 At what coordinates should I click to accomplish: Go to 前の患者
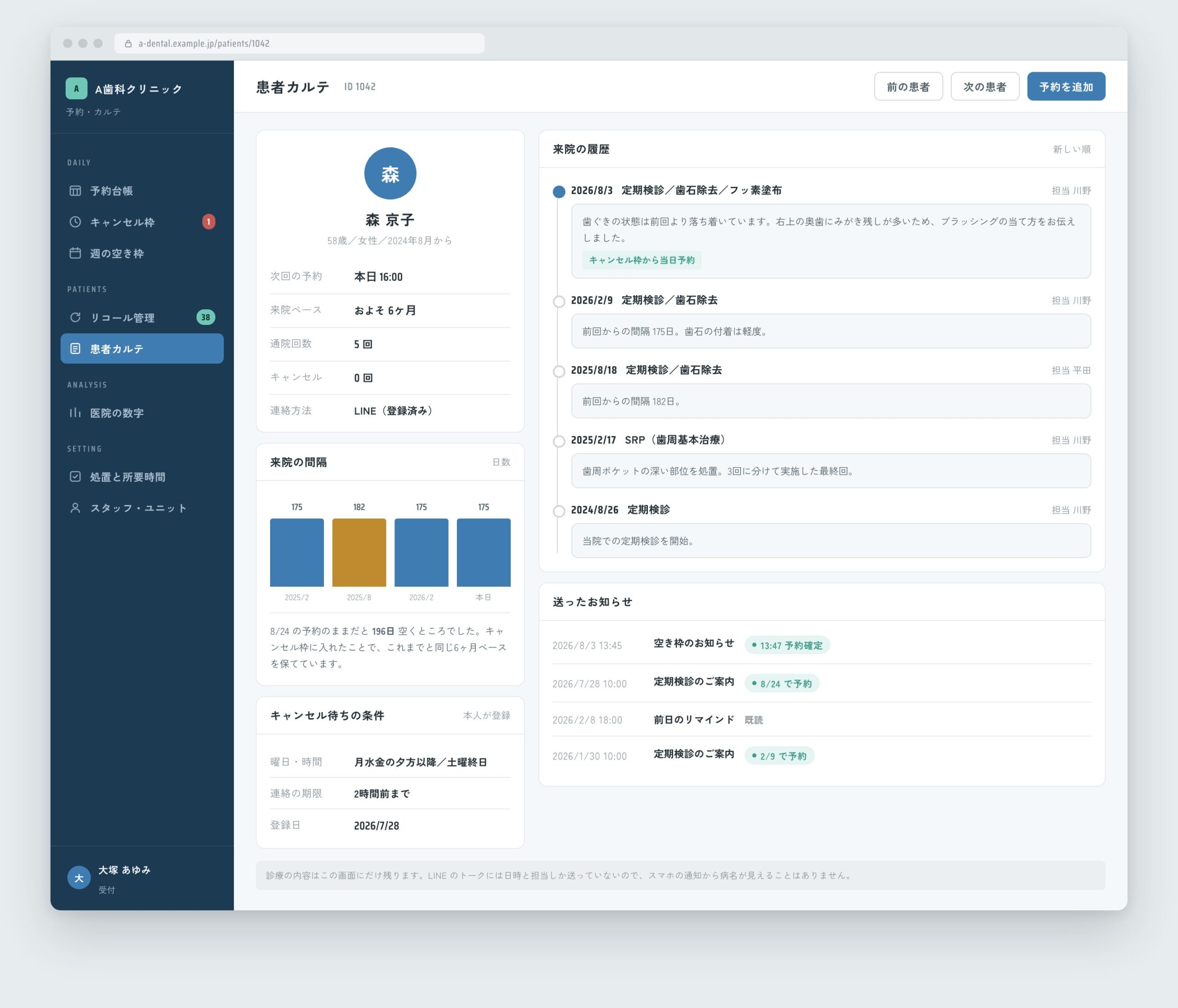pyautogui.click(x=908, y=87)
